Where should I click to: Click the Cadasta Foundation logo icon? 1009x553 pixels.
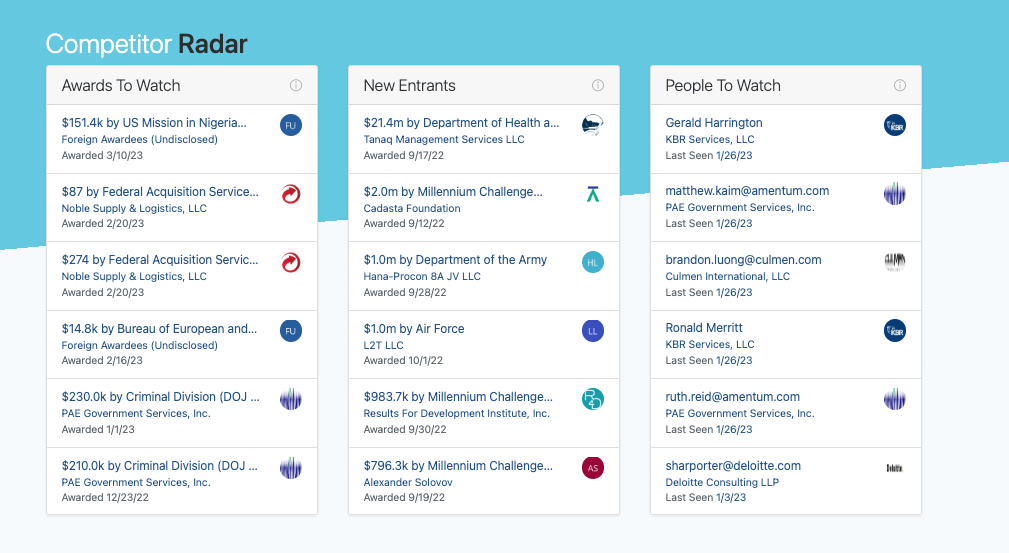593,194
